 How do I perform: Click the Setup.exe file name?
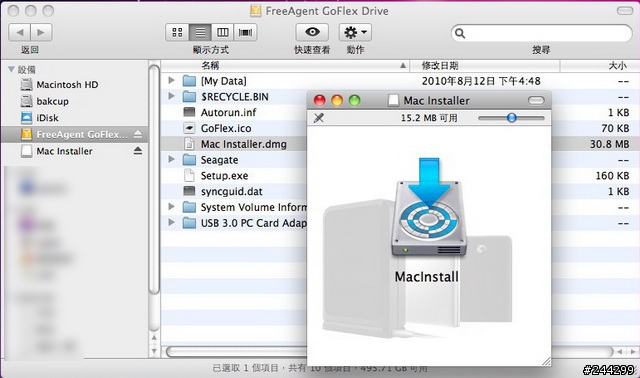(224, 176)
